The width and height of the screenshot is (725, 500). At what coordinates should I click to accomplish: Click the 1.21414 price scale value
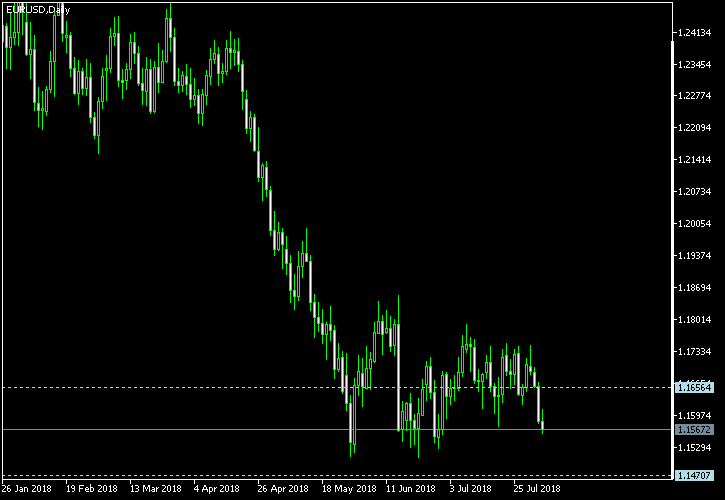[694, 160]
